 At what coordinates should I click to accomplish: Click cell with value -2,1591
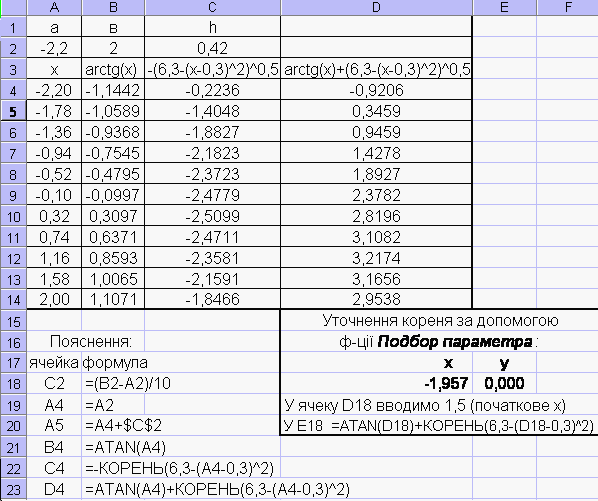click(x=212, y=279)
